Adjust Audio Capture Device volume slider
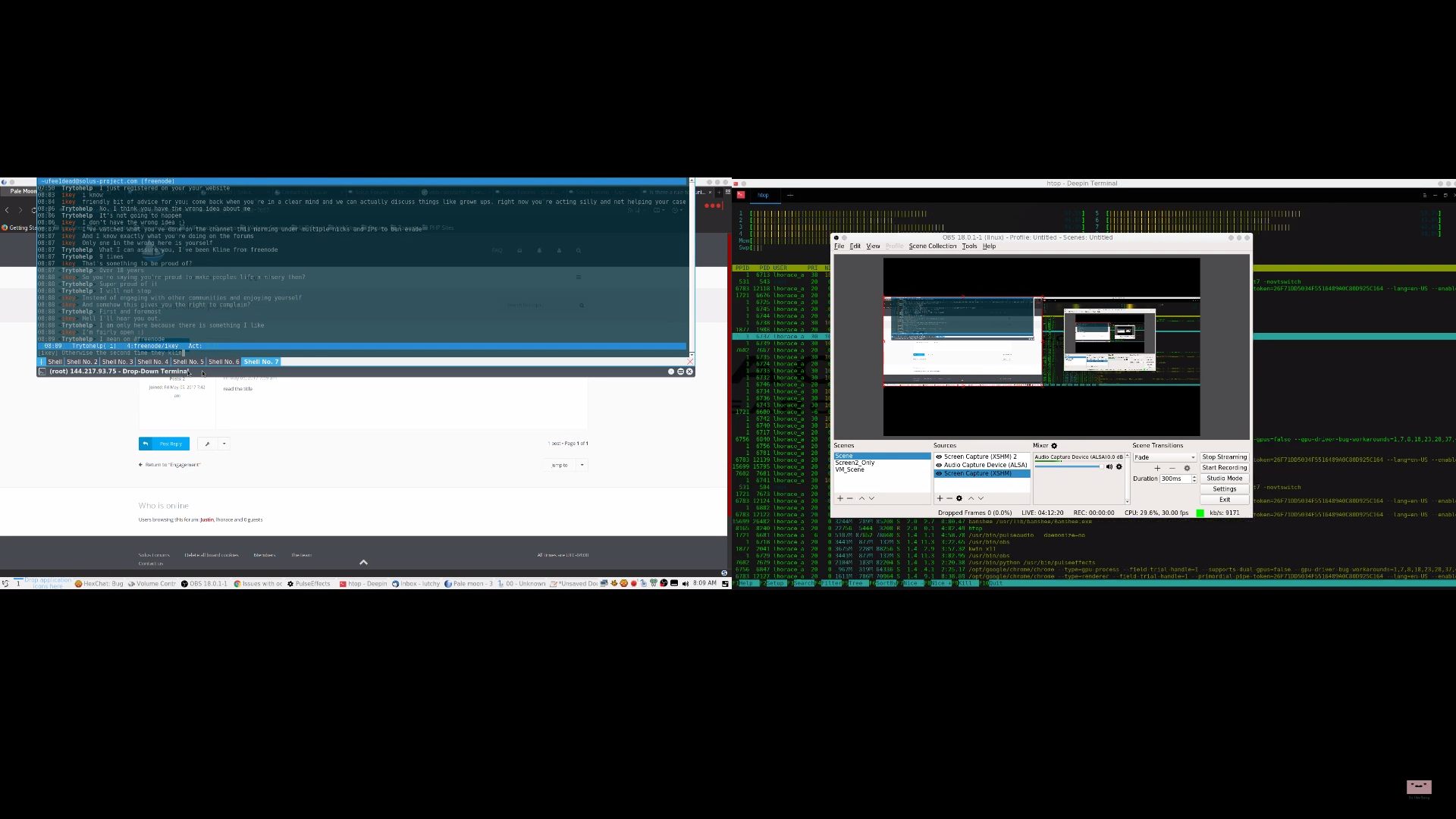The width and height of the screenshot is (1456, 819). click(1068, 466)
